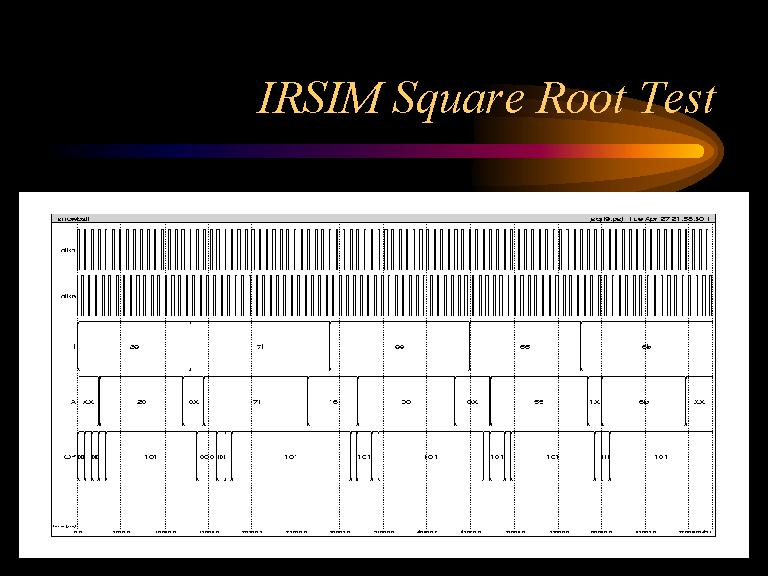This screenshot has width=768, height=576.
Task: Select the C signal row label
Action: [67, 456]
